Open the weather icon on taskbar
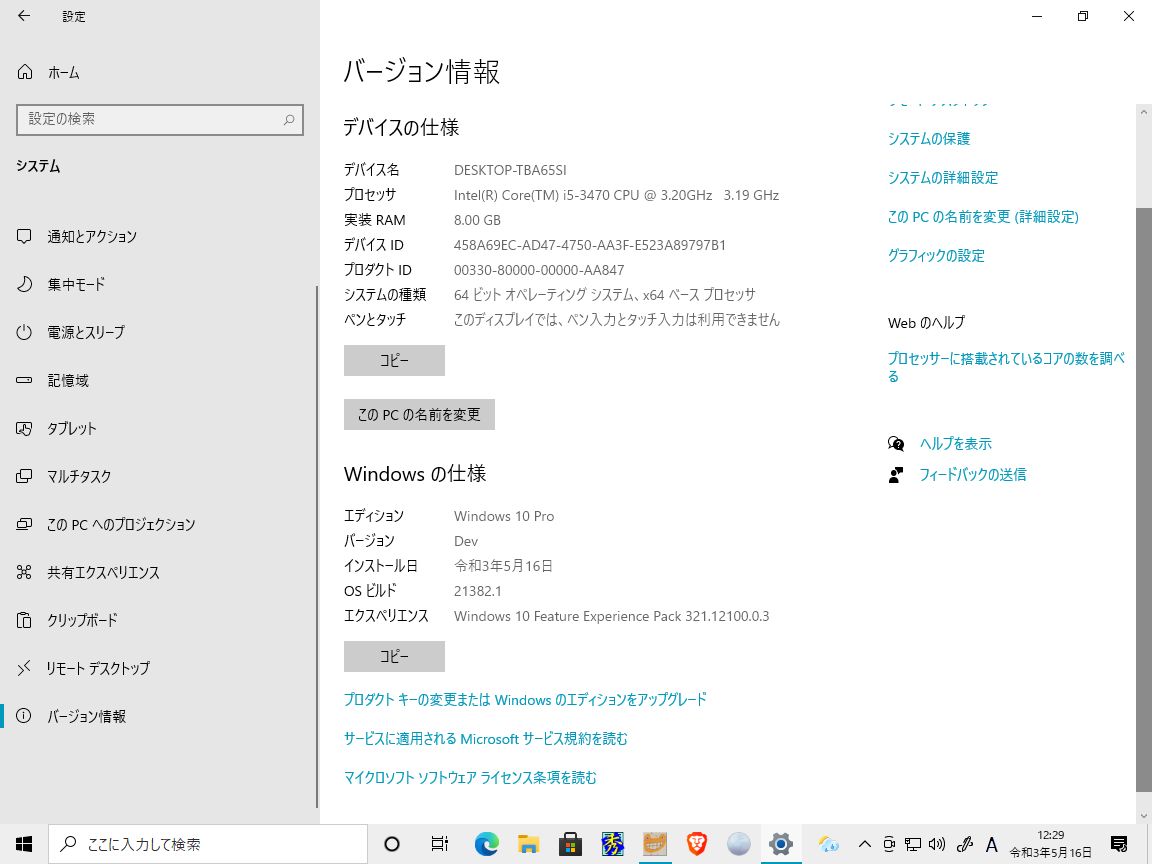 click(829, 844)
